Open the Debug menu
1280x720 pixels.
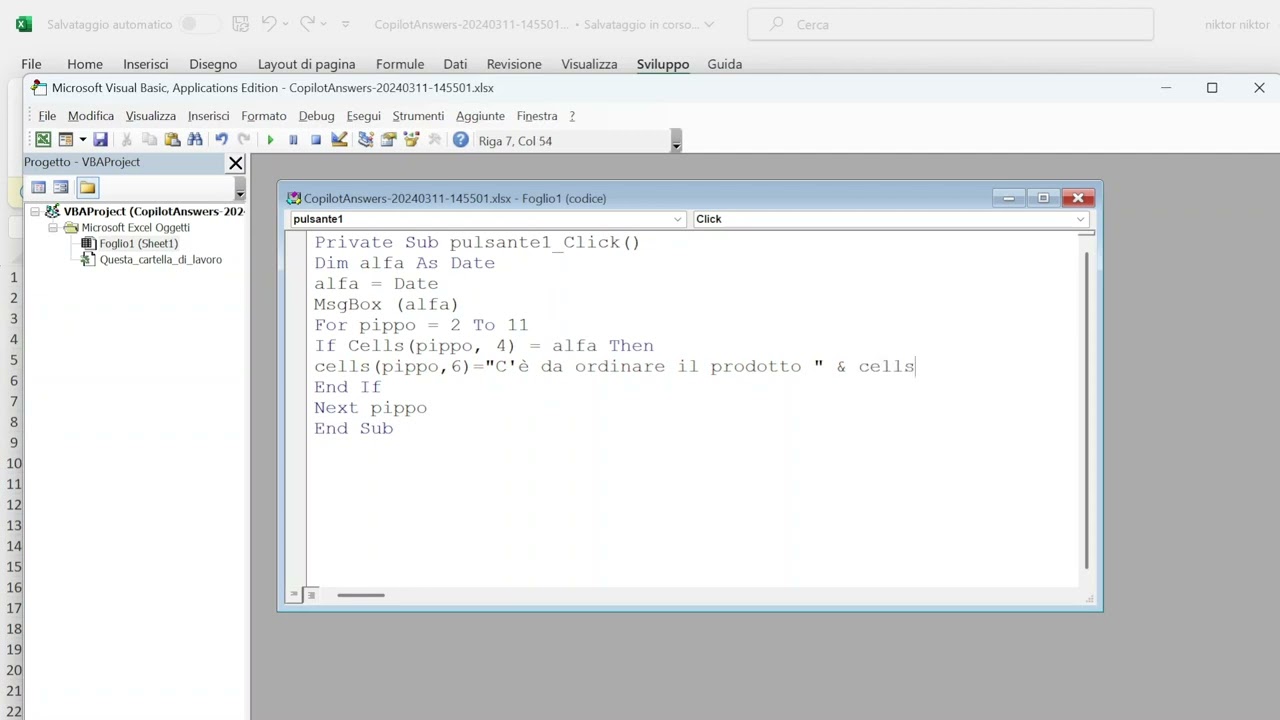pyautogui.click(x=316, y=116)
